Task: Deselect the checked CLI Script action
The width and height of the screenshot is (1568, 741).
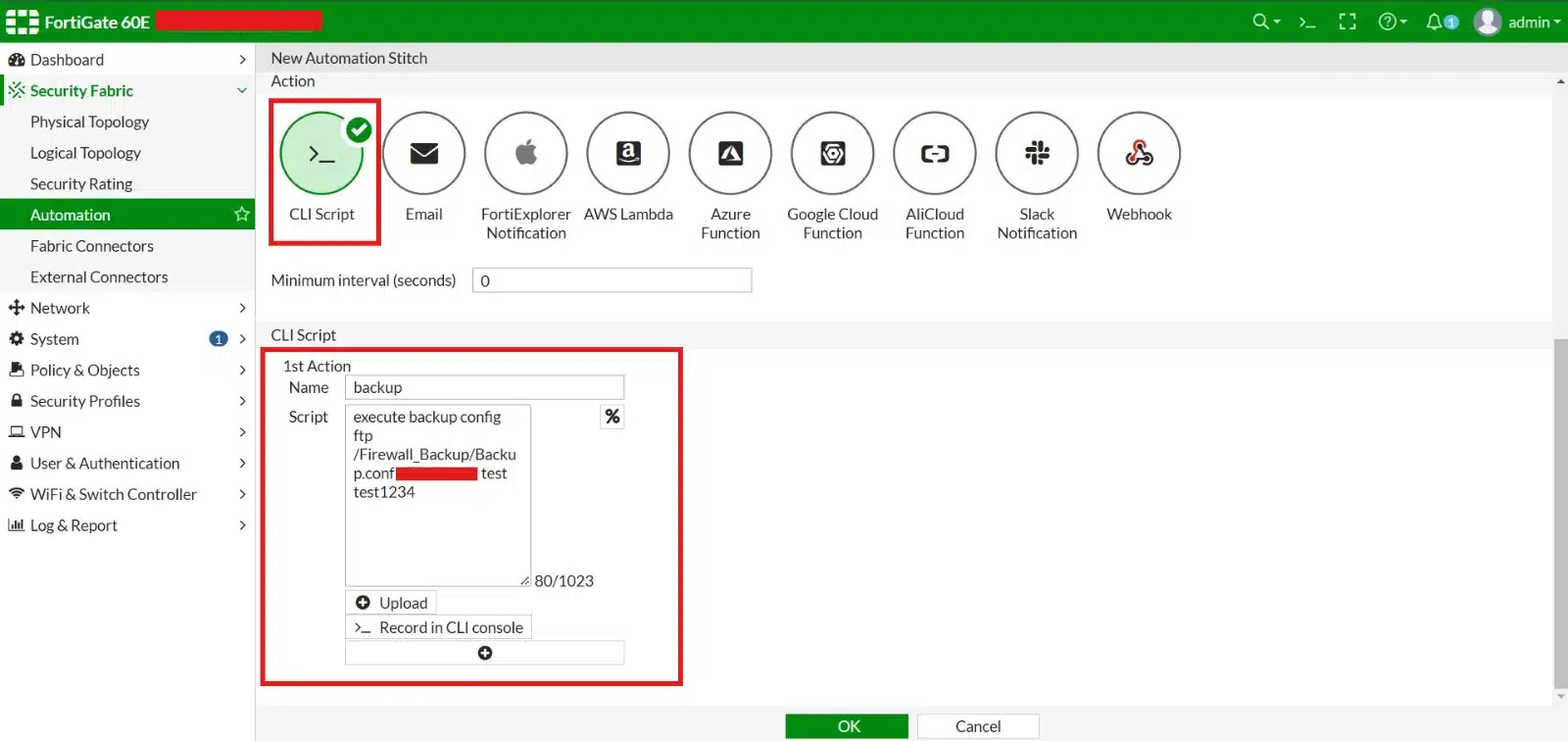Action: (x=321, y=154)
